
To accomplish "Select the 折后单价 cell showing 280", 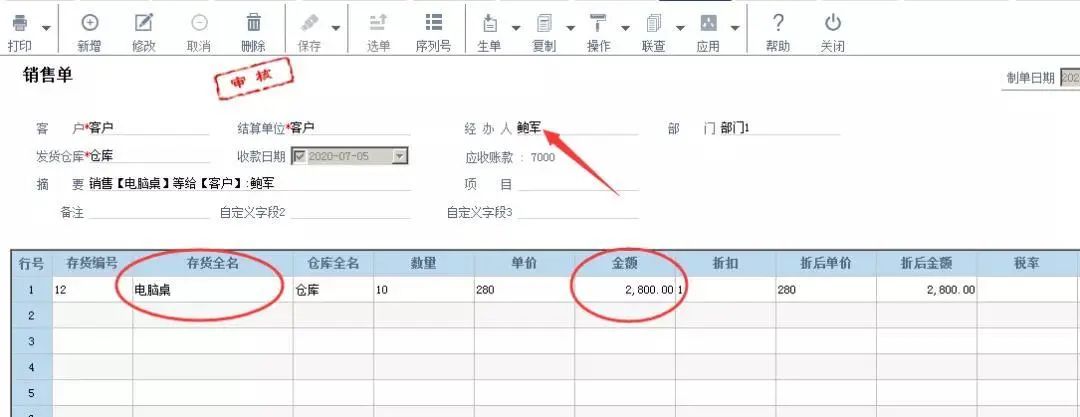I will tap(826, 289).
